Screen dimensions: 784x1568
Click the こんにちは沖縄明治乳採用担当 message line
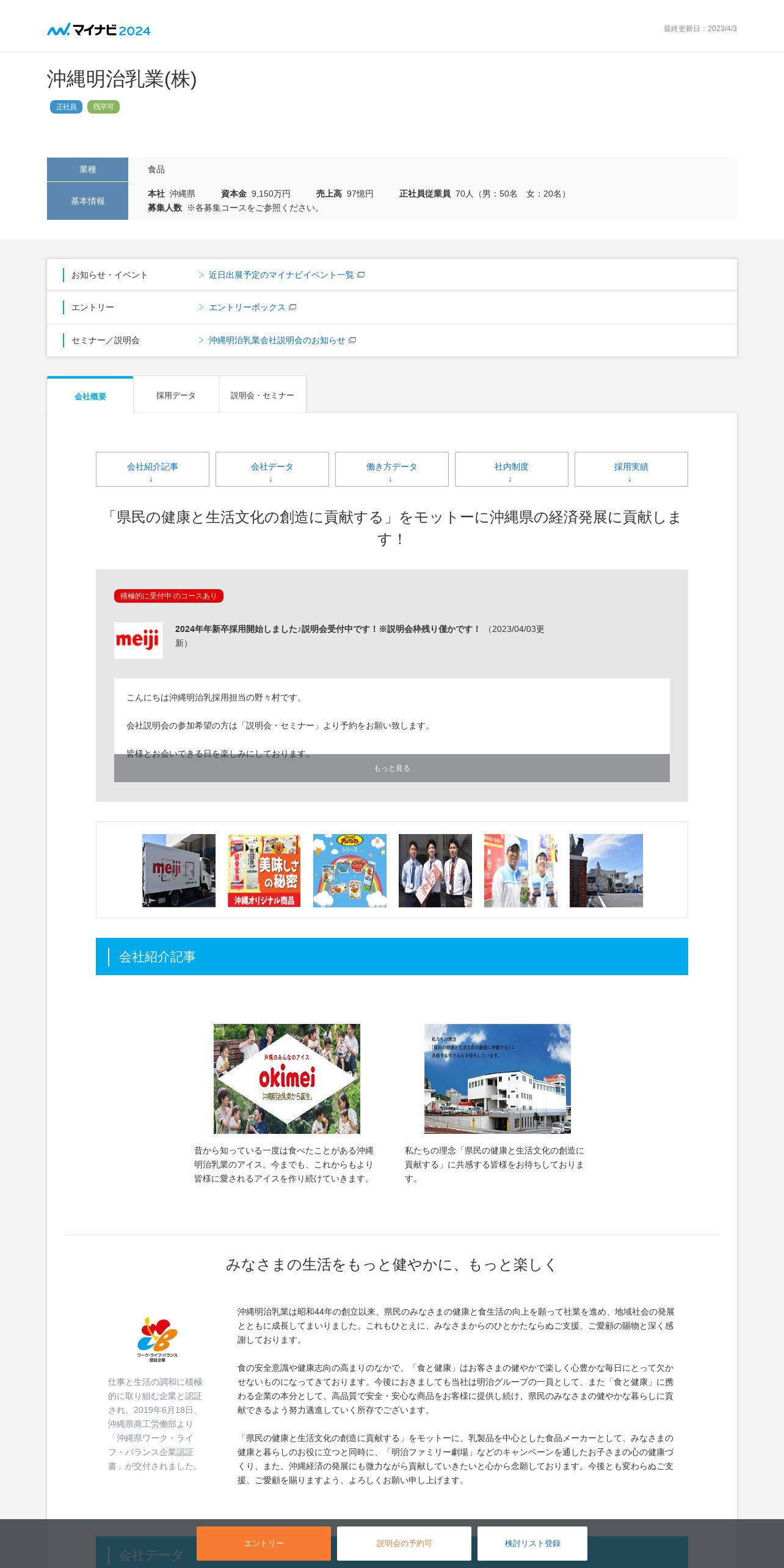click(216, 697)
